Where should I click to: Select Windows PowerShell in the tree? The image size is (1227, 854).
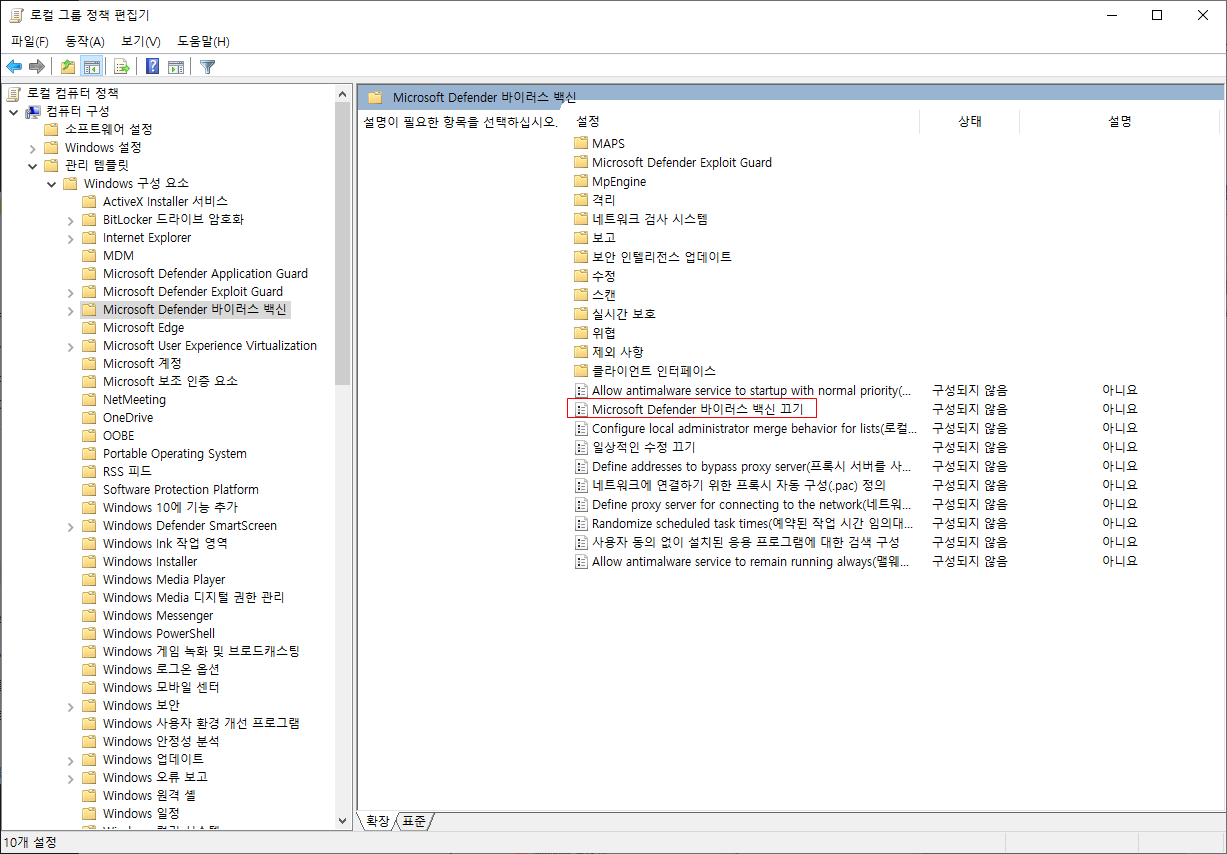click(159, 633)
